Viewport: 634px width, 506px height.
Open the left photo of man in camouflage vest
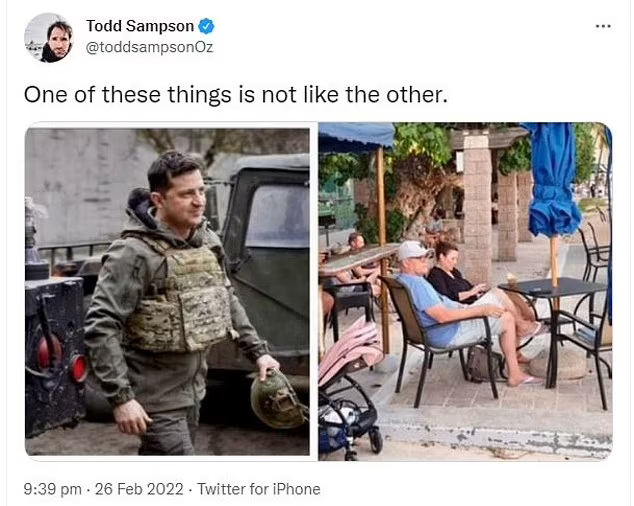click(167, 292)
